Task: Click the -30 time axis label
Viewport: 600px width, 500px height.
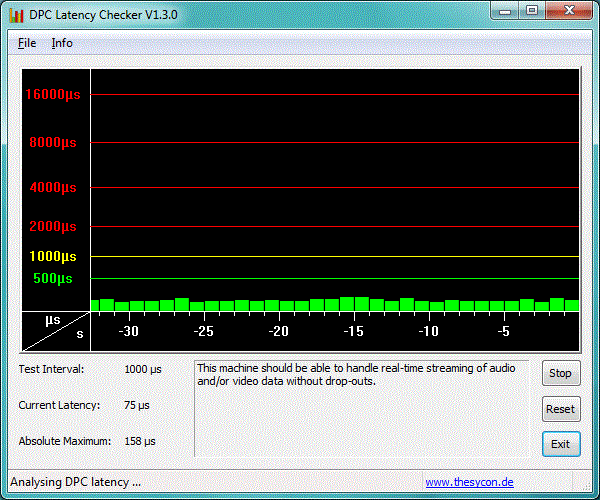Action: point(129,331)
